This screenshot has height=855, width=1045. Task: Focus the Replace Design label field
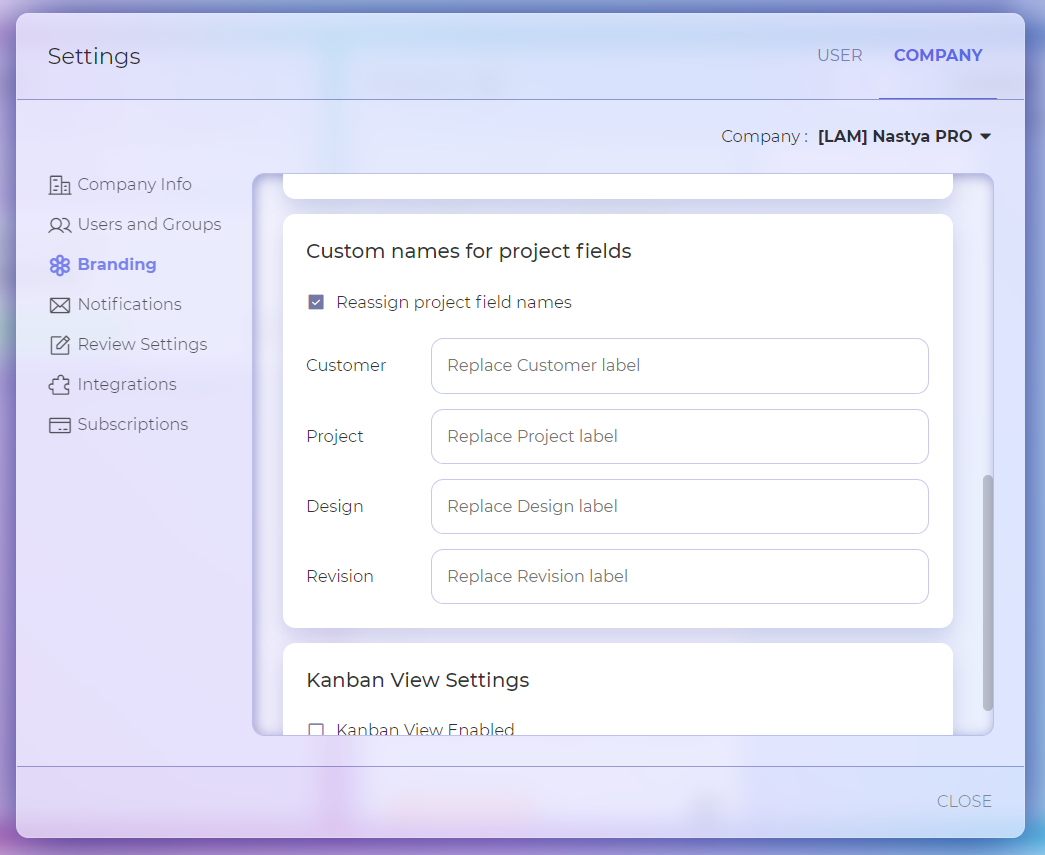point(679,506)
